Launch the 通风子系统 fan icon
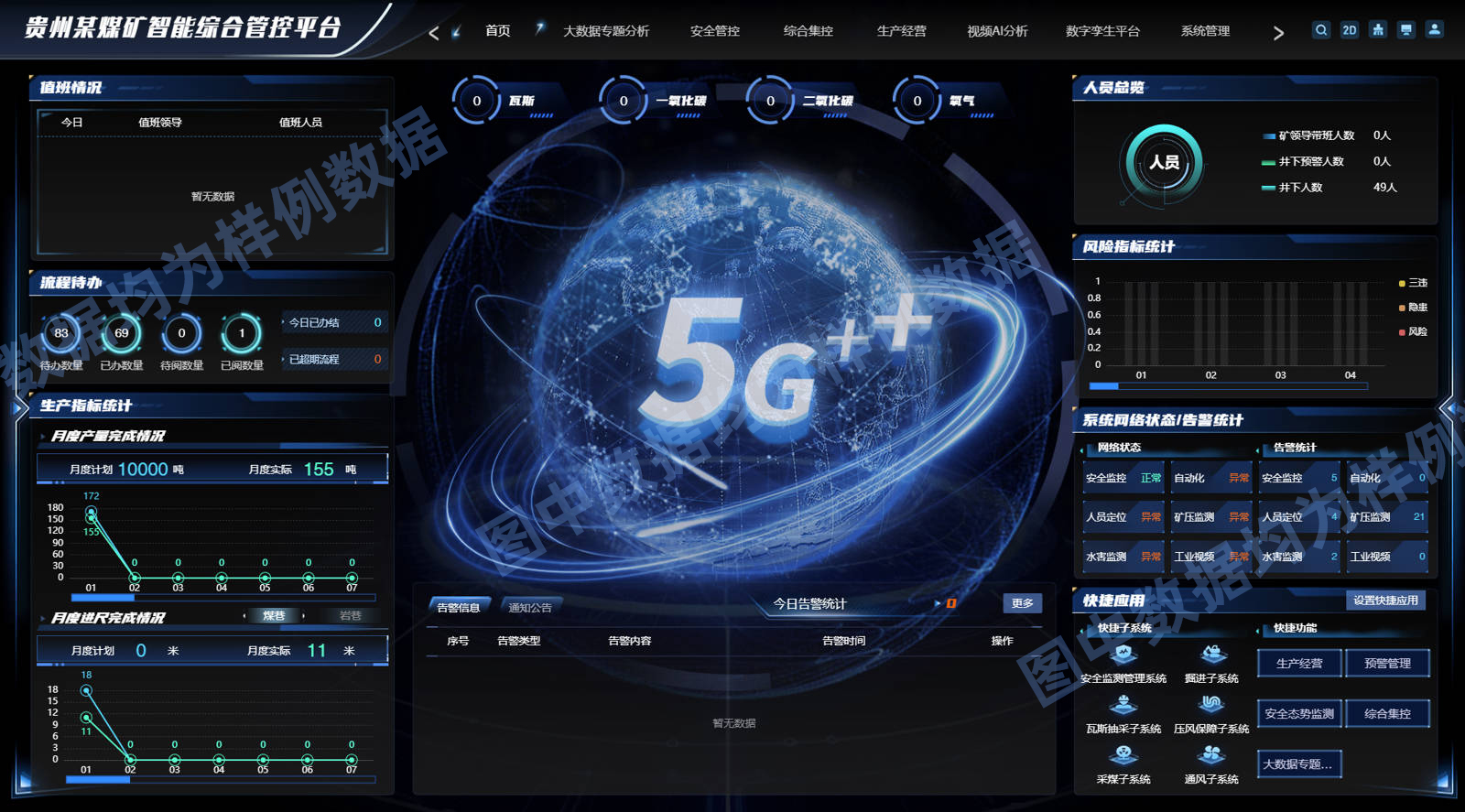The height and width of the screenshot is (812, 1465). pos(1211,755)
